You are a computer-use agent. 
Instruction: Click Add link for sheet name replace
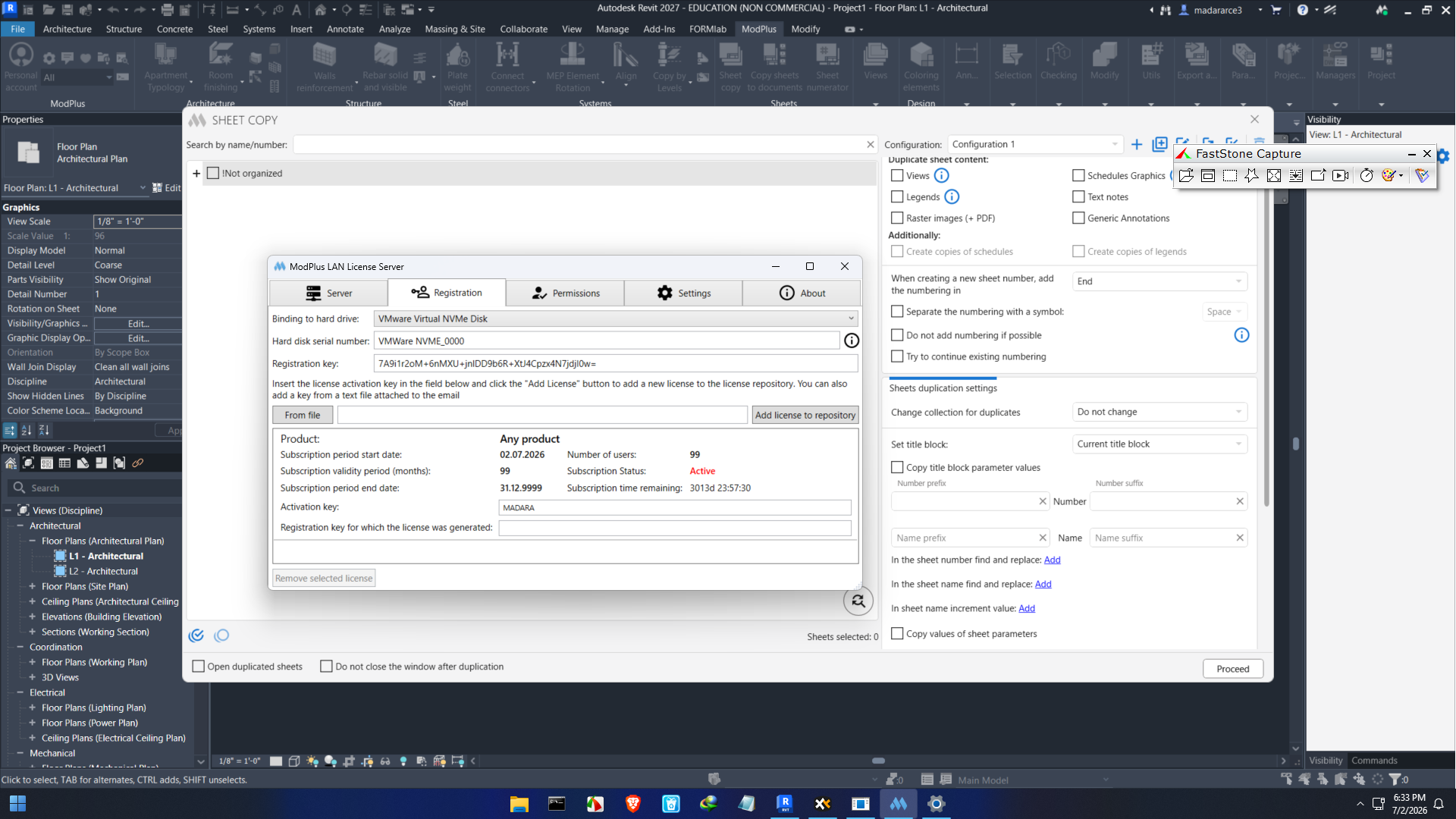1043,585
